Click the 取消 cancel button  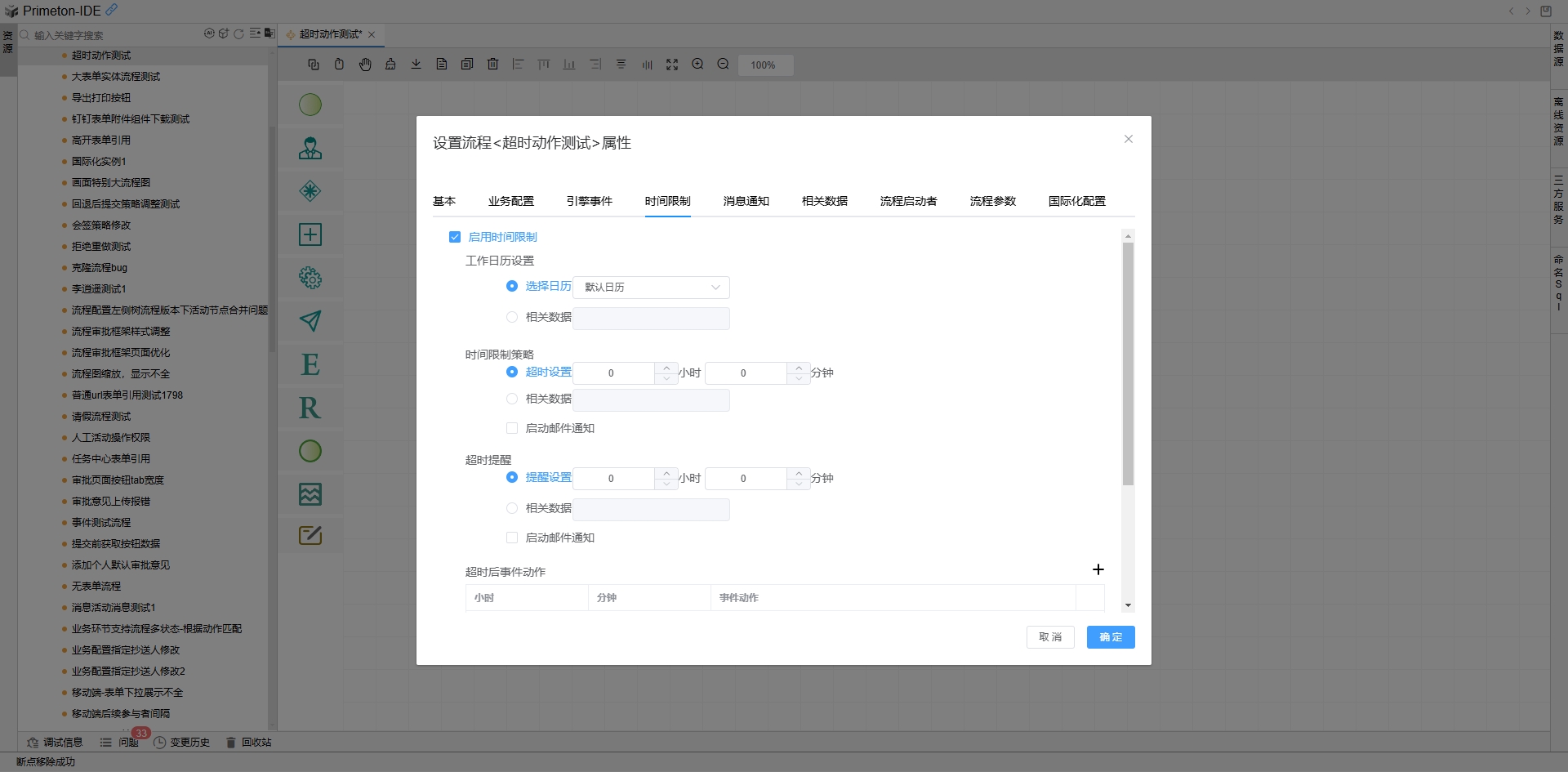tap(1049, 637)
